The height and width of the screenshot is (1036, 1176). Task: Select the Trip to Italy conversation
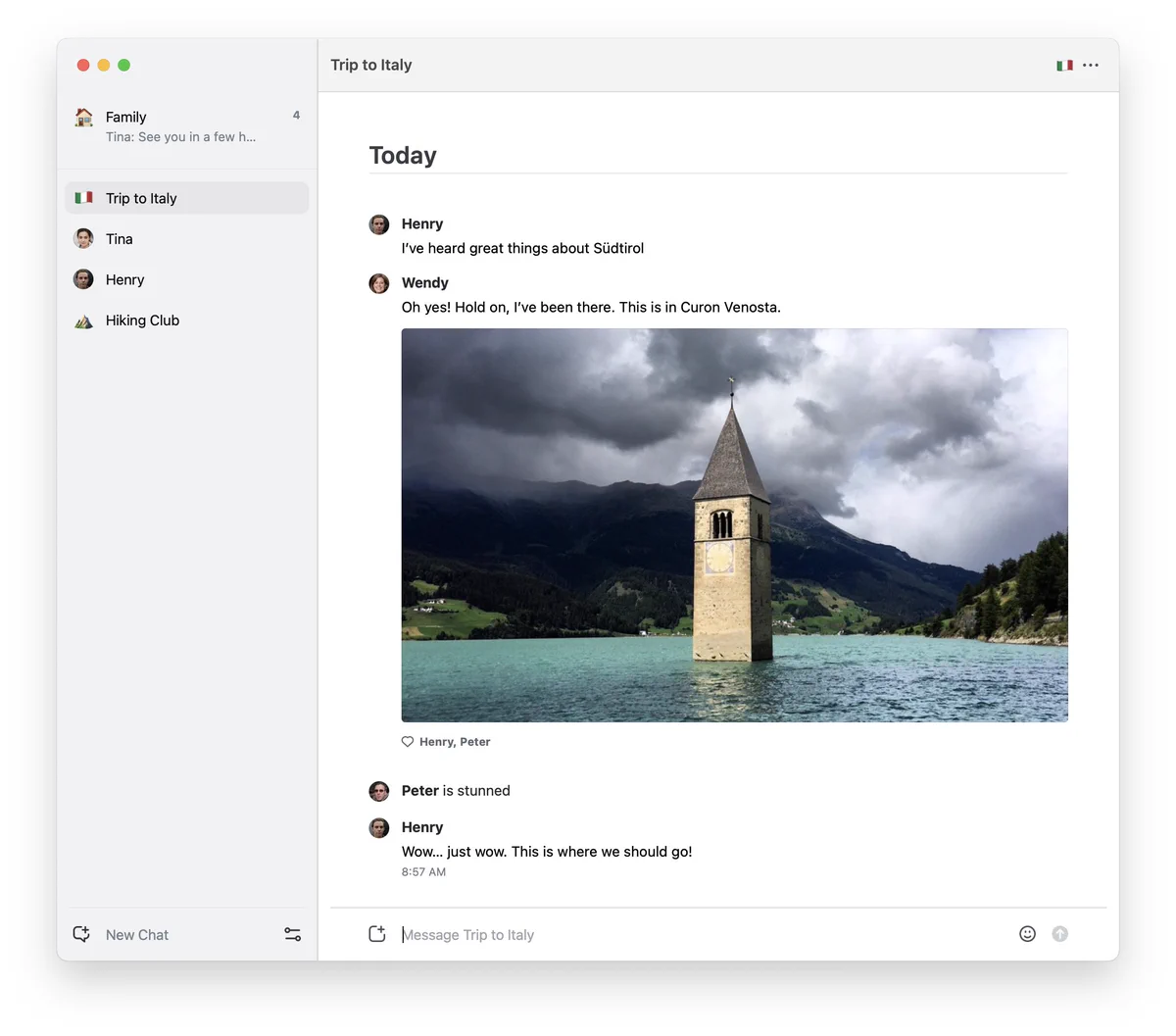pos(187,198)
